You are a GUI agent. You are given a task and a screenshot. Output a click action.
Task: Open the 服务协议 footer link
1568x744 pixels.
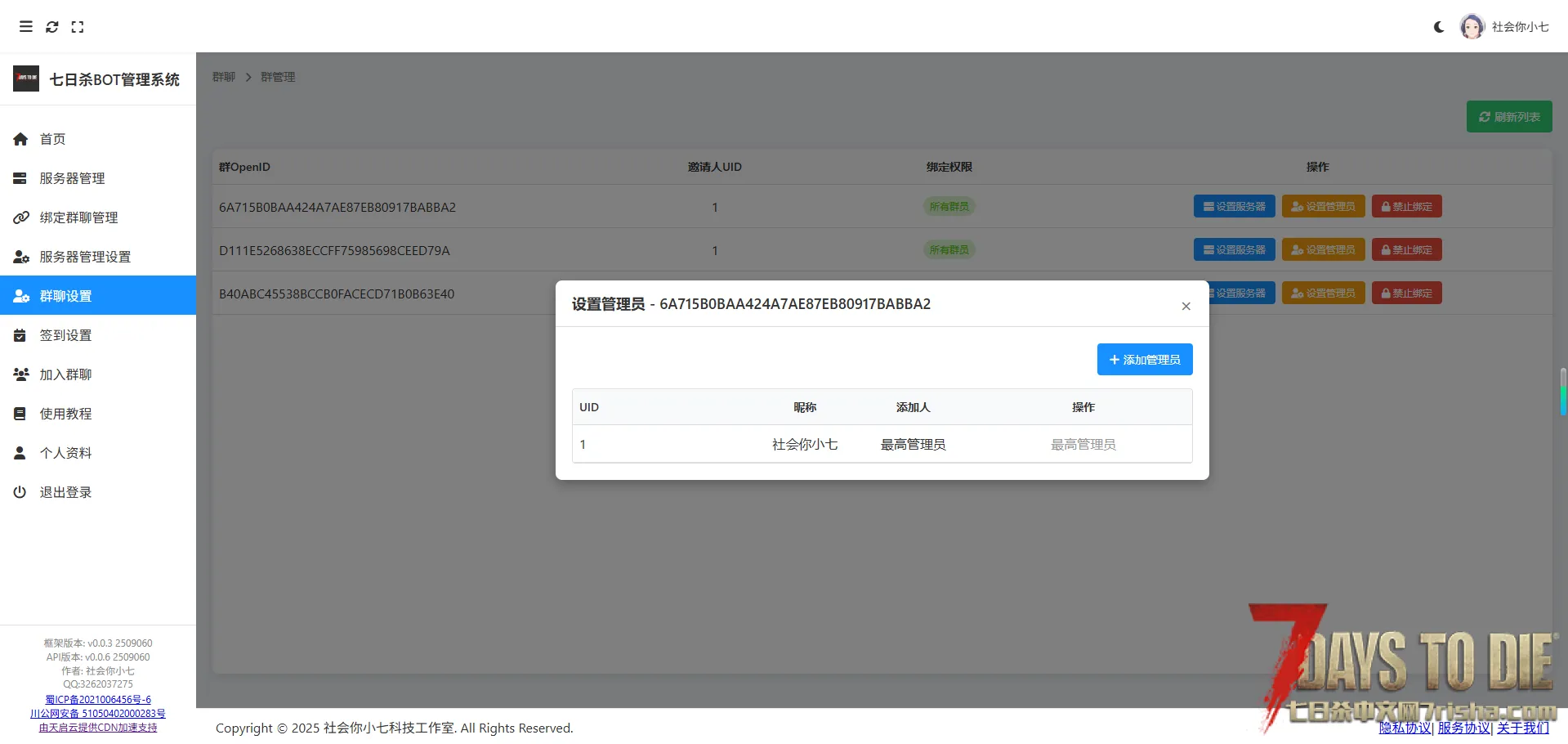point(1464,728)
